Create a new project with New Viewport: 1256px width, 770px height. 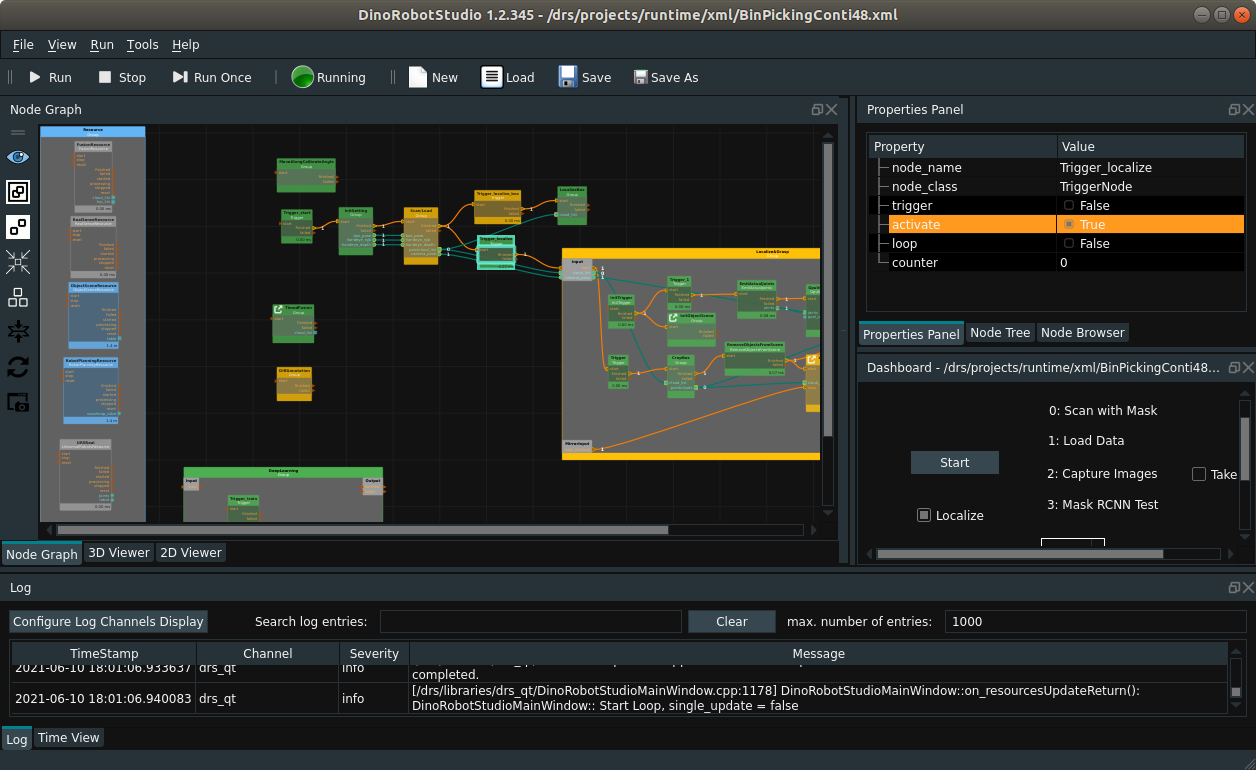tap(433, 77)
